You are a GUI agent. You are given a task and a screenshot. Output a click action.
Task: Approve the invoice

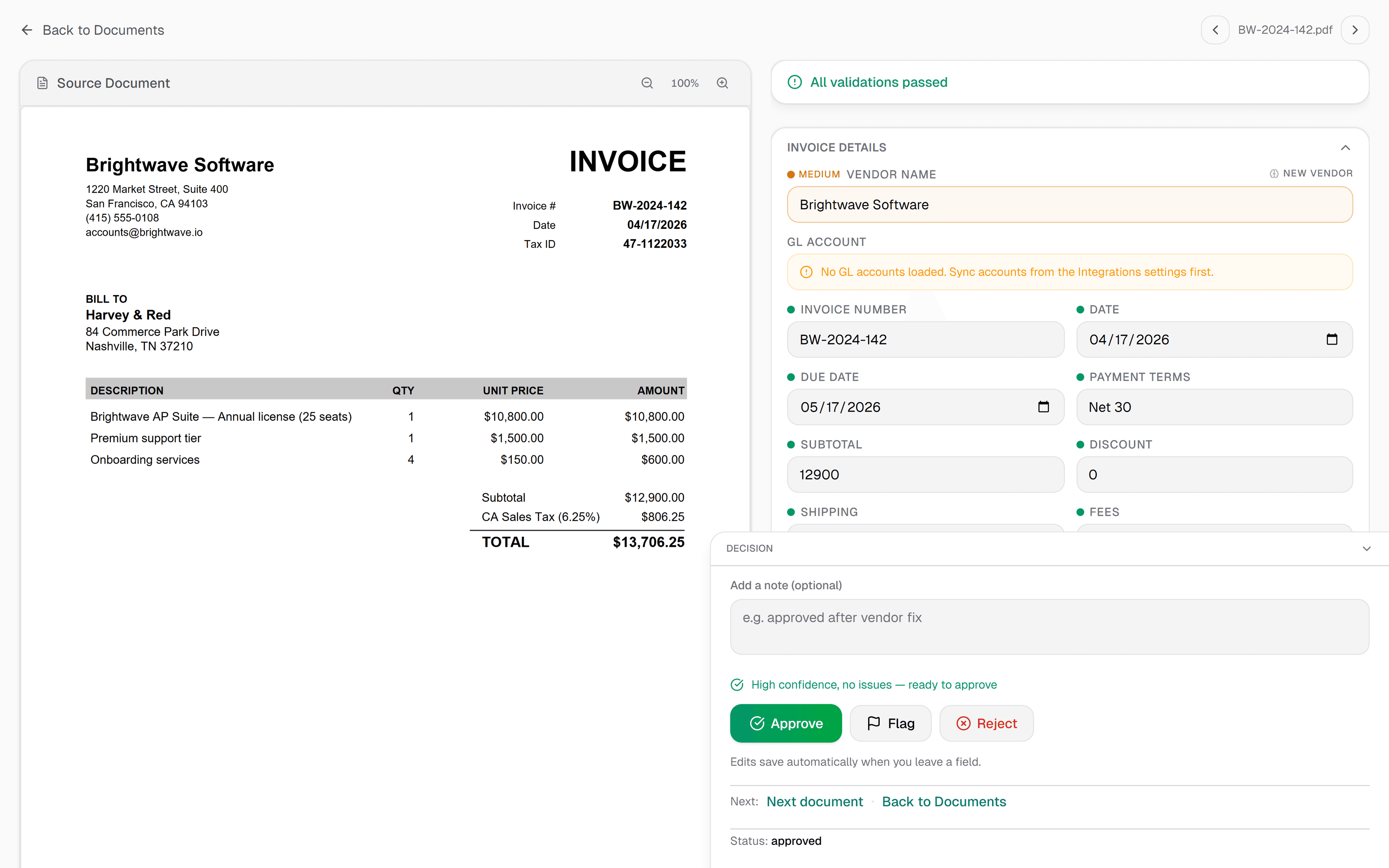tap(786, 723)
